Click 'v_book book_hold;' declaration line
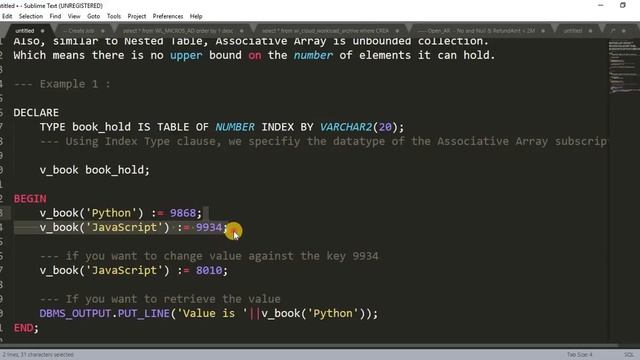This screenshot has height=360, width=640. [x=95, y=170]
